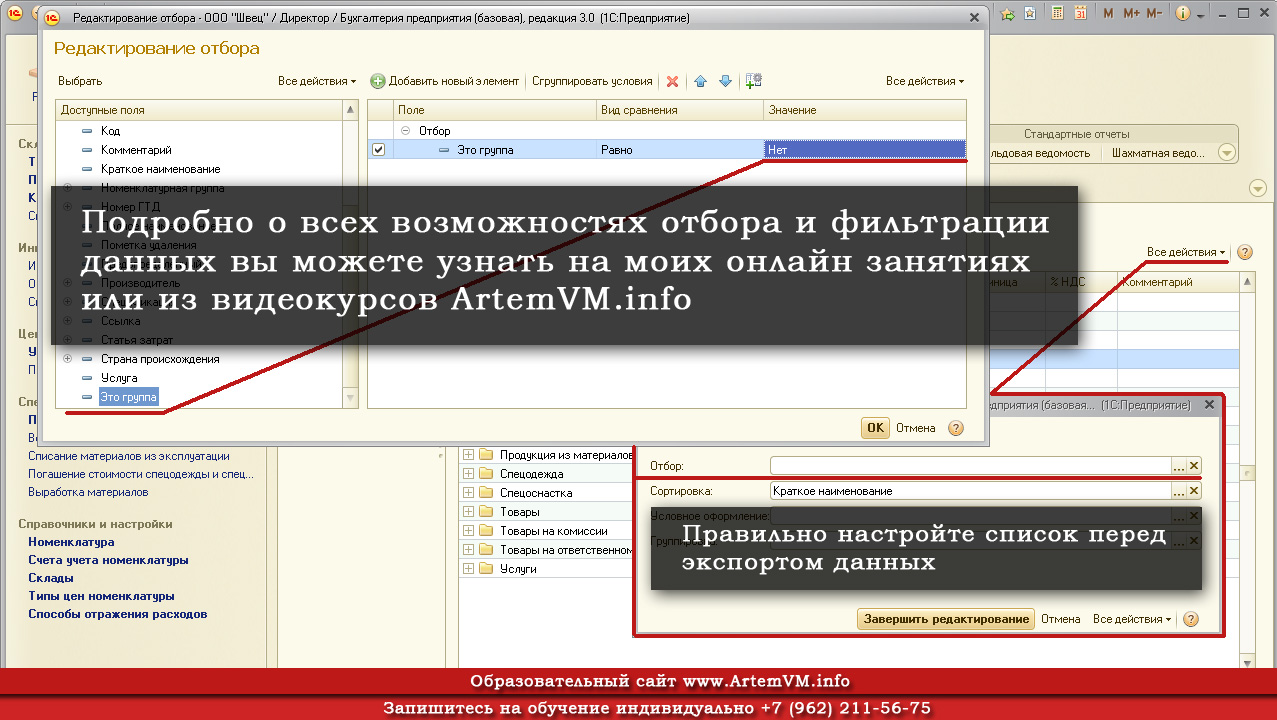1277x720 pixels.
Task: Open Все действия dropdown in list settings dialog
Action: click(x=1132, y=619)
